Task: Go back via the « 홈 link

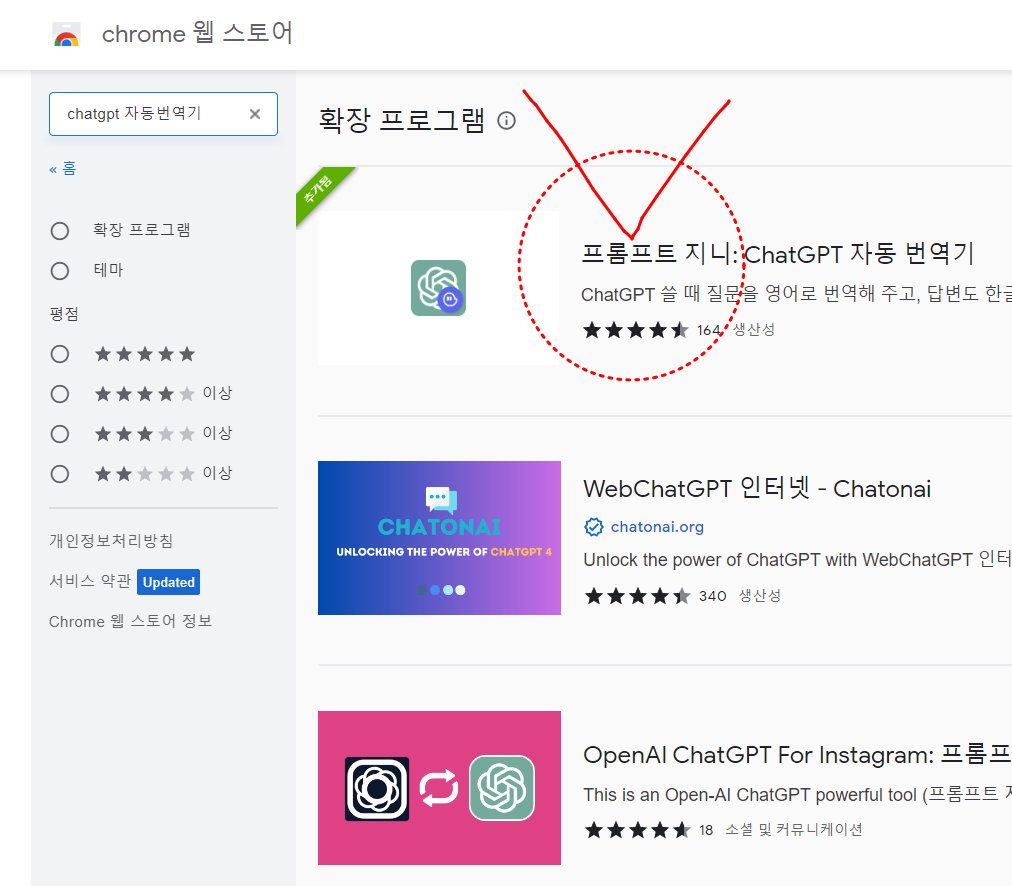Action: [63, 169]
